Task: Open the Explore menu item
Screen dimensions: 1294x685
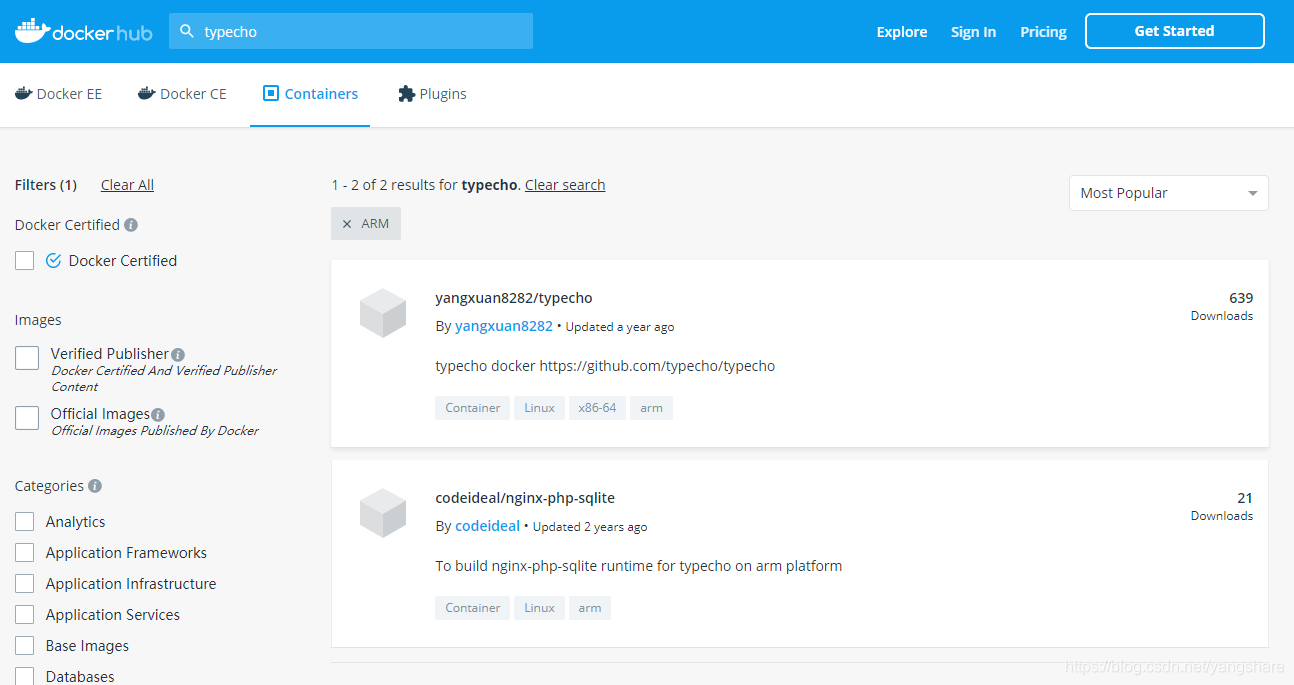Action: point(902,32)
